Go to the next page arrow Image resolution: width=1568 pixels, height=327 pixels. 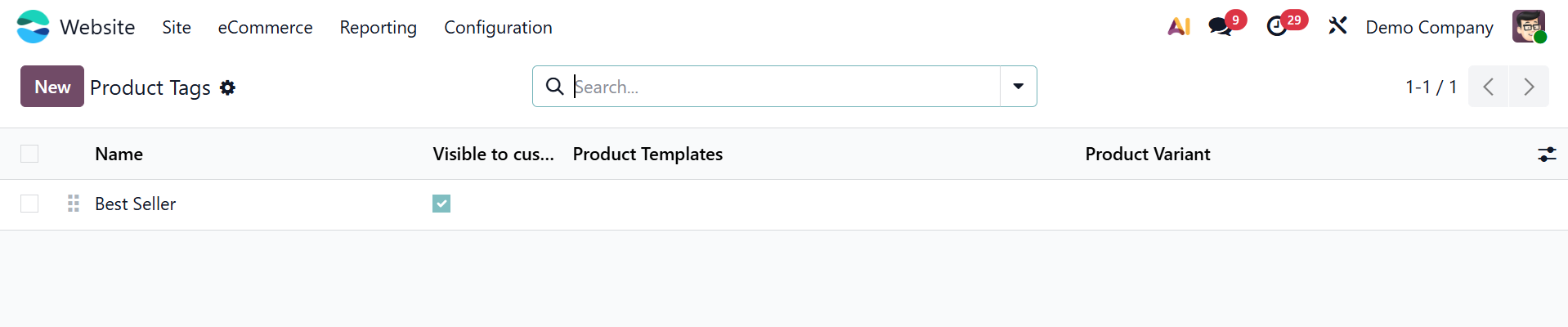1529,87
